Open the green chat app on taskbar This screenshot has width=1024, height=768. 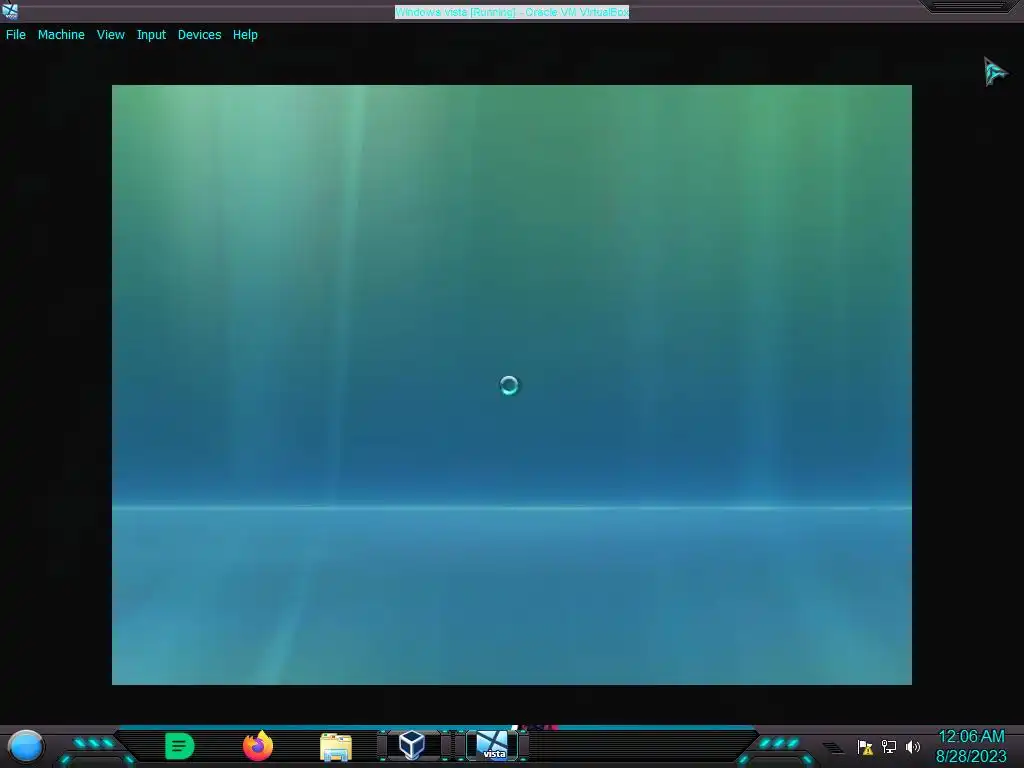(180, 746)
